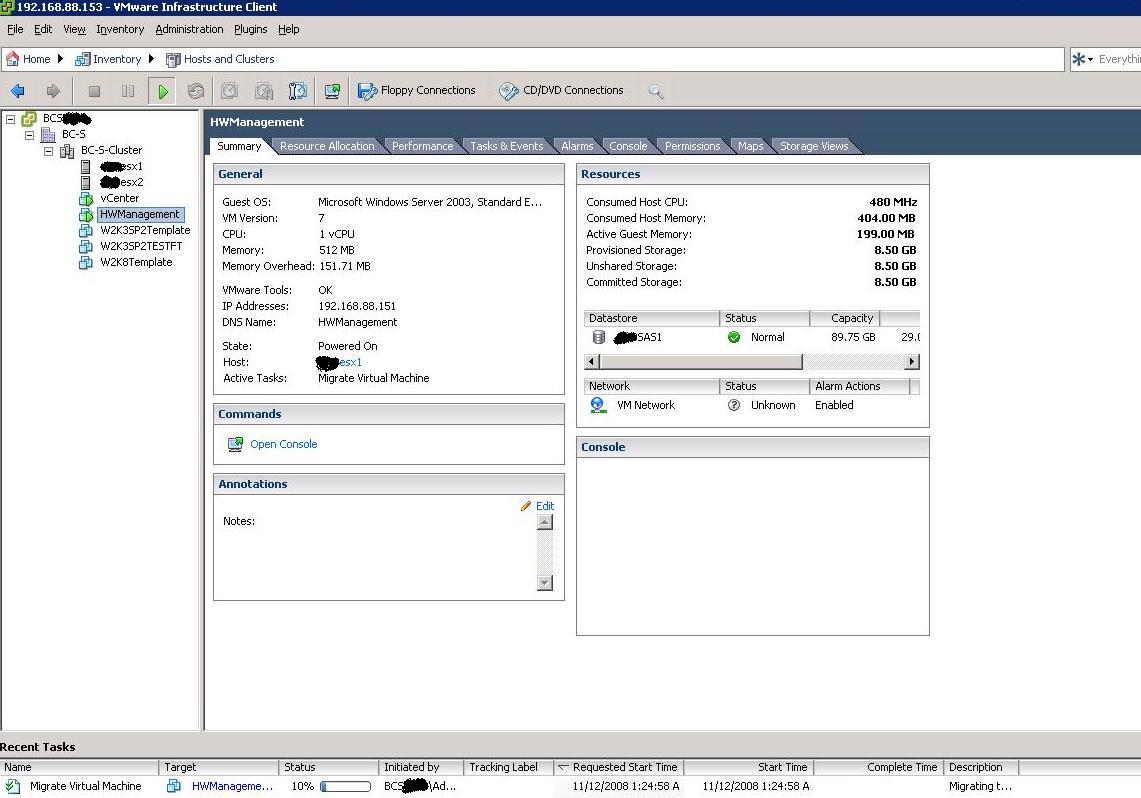
Task: Click the forward arrow in toolbar
Action: coord(52,91)
